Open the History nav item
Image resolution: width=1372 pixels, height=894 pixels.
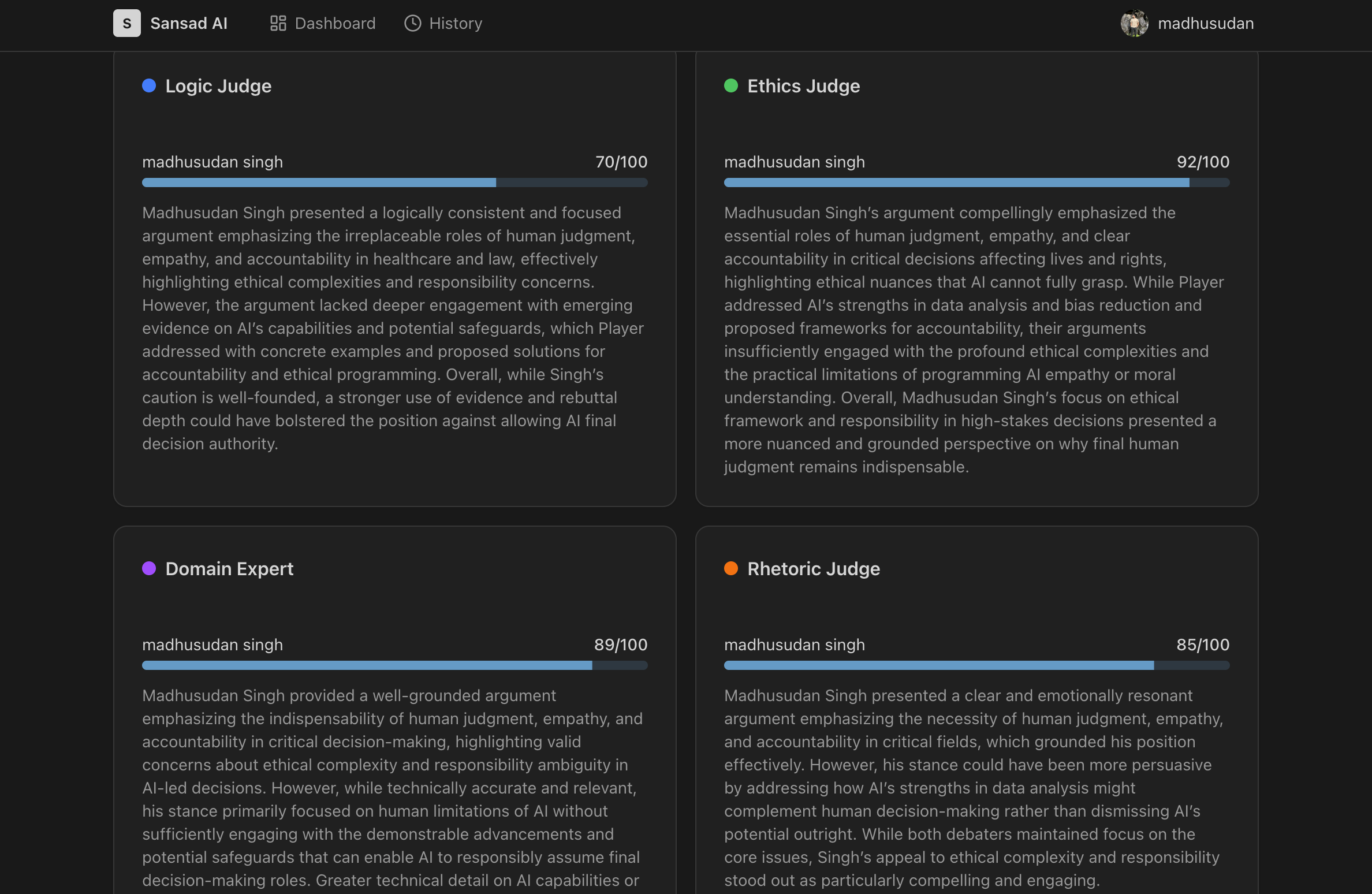[x=455, y=23]
